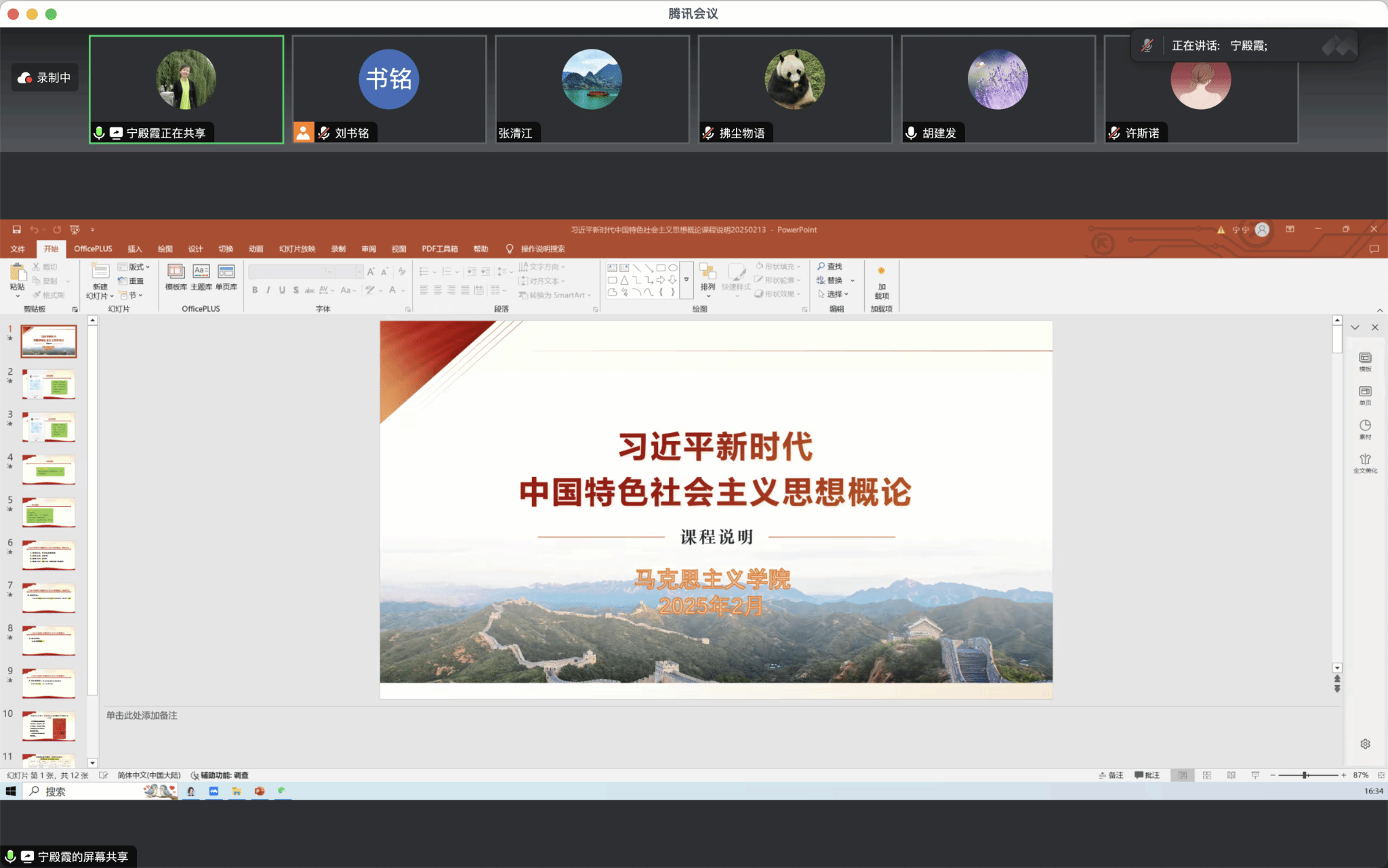Click the 查找 find tool
This screenshot has width=1388, height=868.
830,266
